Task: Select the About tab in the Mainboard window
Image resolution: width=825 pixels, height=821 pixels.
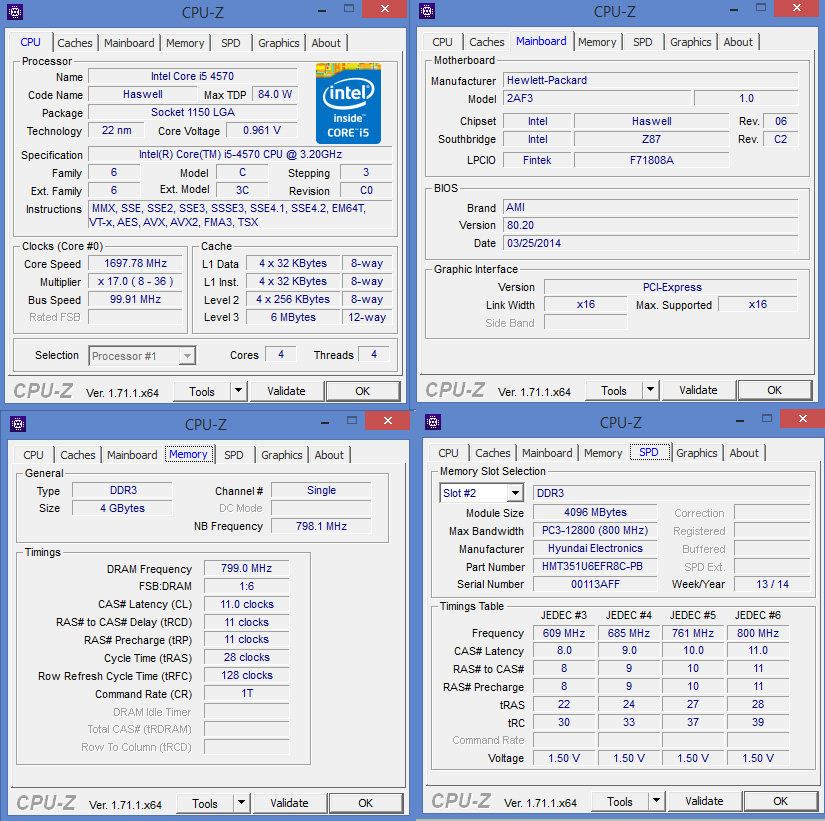Action: pos(738,42)
